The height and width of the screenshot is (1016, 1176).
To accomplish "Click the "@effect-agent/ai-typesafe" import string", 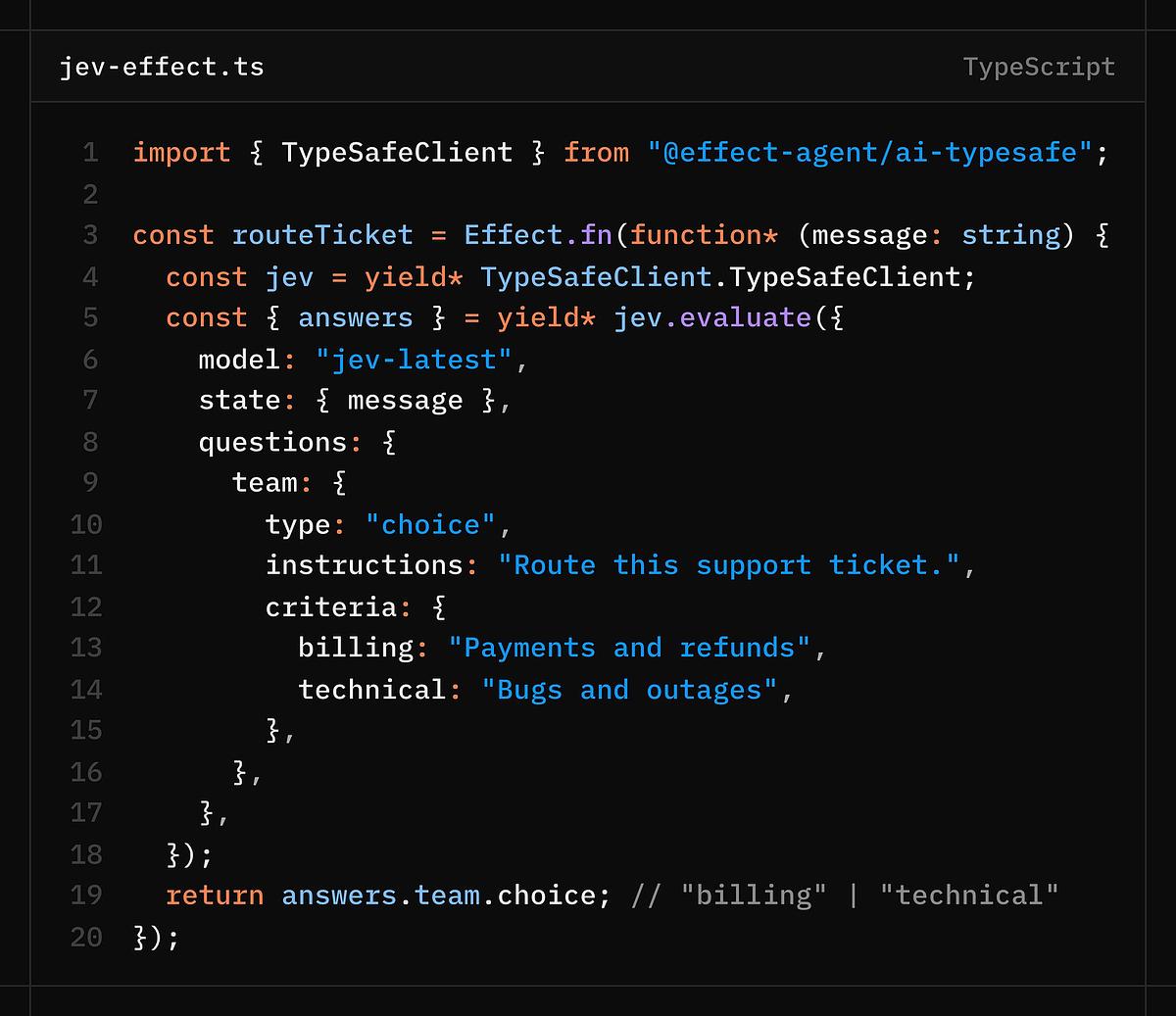I will pos(869,153).
